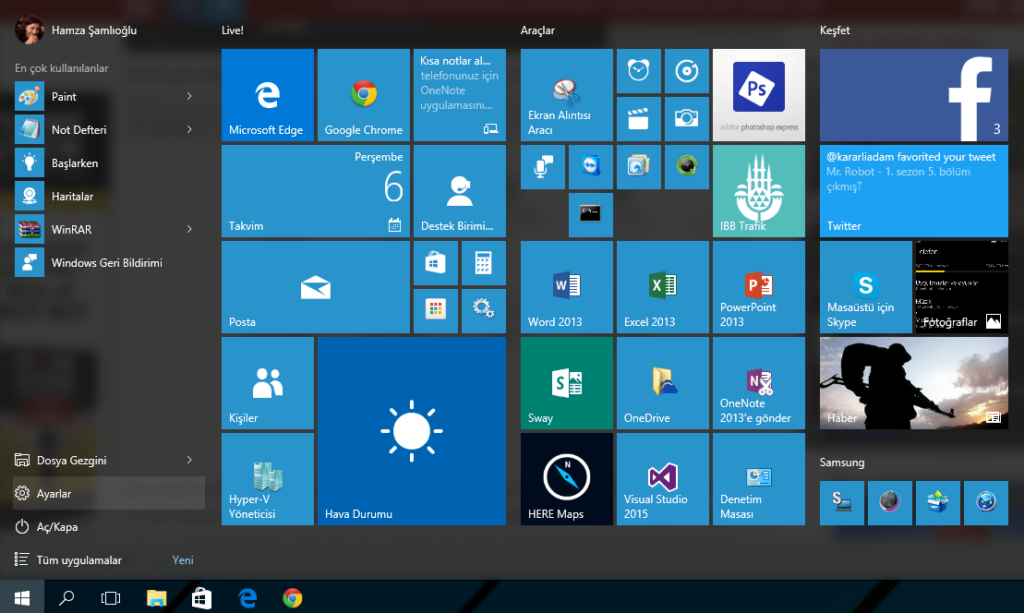
Task: Launch Sway from its tile
Action: click(x=566, y=383)
